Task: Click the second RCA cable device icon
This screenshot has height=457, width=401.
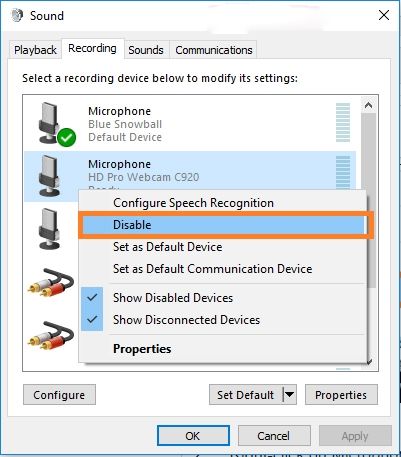Action: tap(51, 335)
